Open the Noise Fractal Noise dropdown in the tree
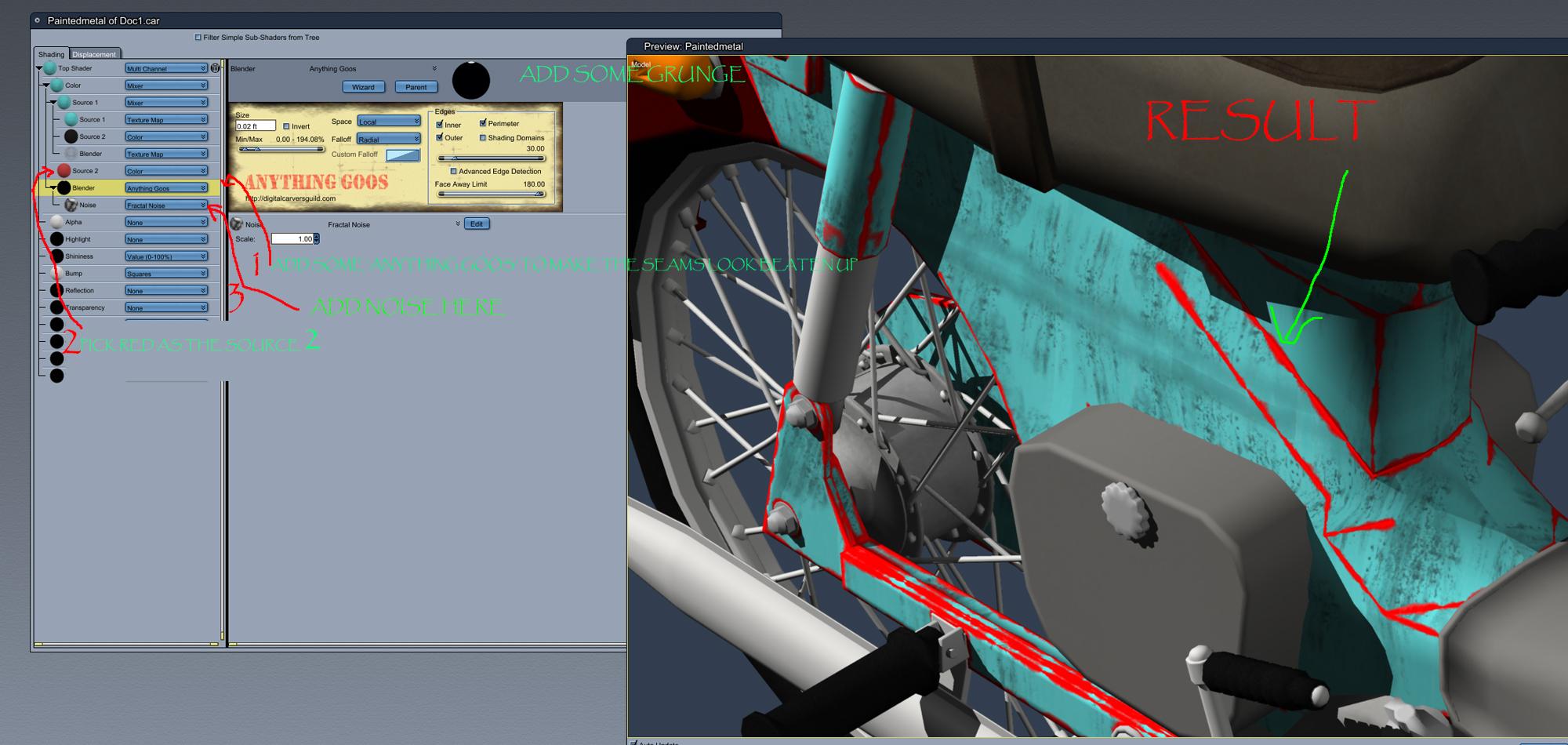 tap(166, 205)
